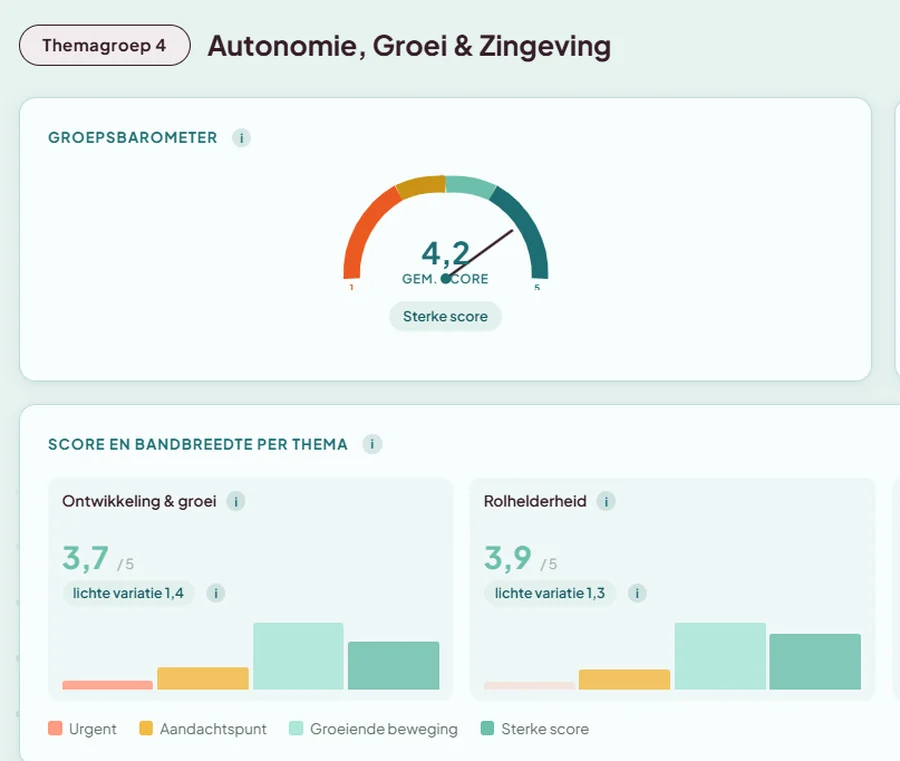
Task: Click info icon beside Rolhelderheid title
Action: pyautogui.click(x=606, y=501)
